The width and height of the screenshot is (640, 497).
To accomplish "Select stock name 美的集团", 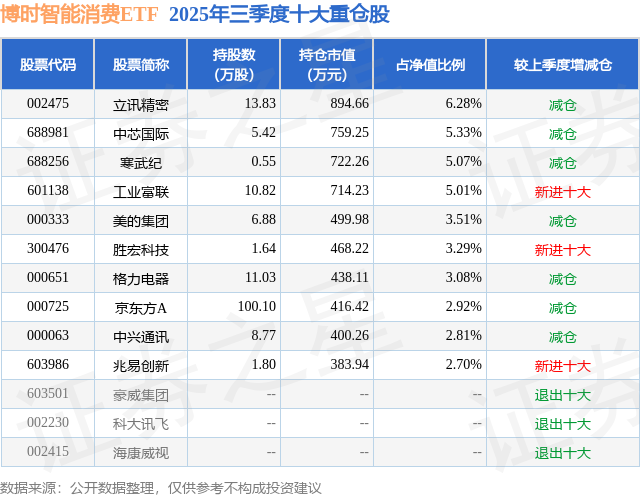I will click(x=141, y=221).
